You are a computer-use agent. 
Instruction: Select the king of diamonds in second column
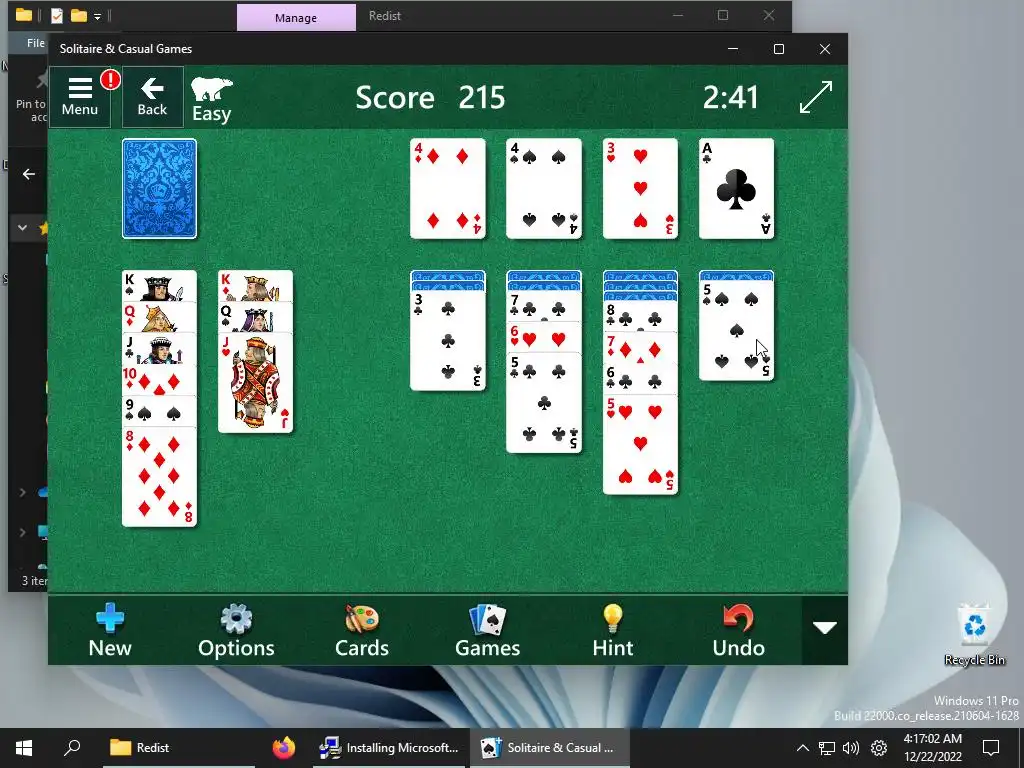(255, 286)
